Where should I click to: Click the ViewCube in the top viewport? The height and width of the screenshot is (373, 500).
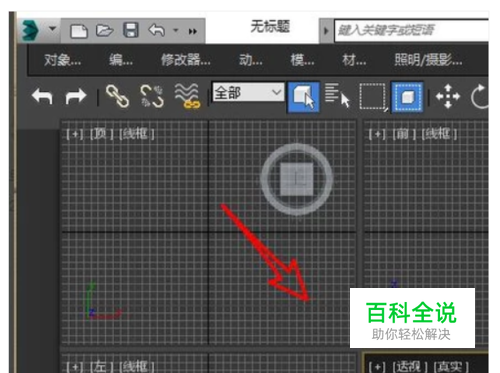click(297, 179)
